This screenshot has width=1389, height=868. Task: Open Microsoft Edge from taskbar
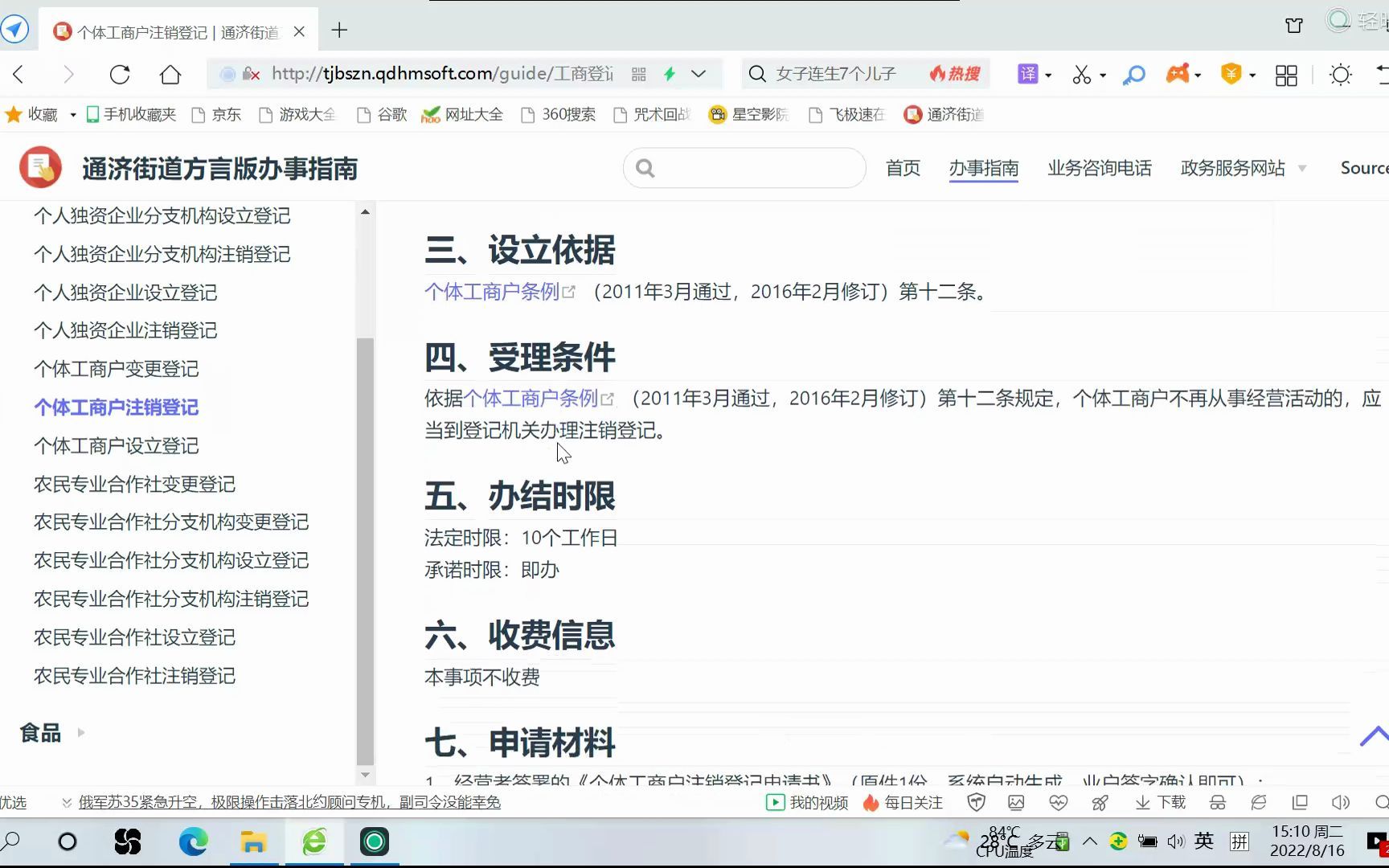(193, 841)
